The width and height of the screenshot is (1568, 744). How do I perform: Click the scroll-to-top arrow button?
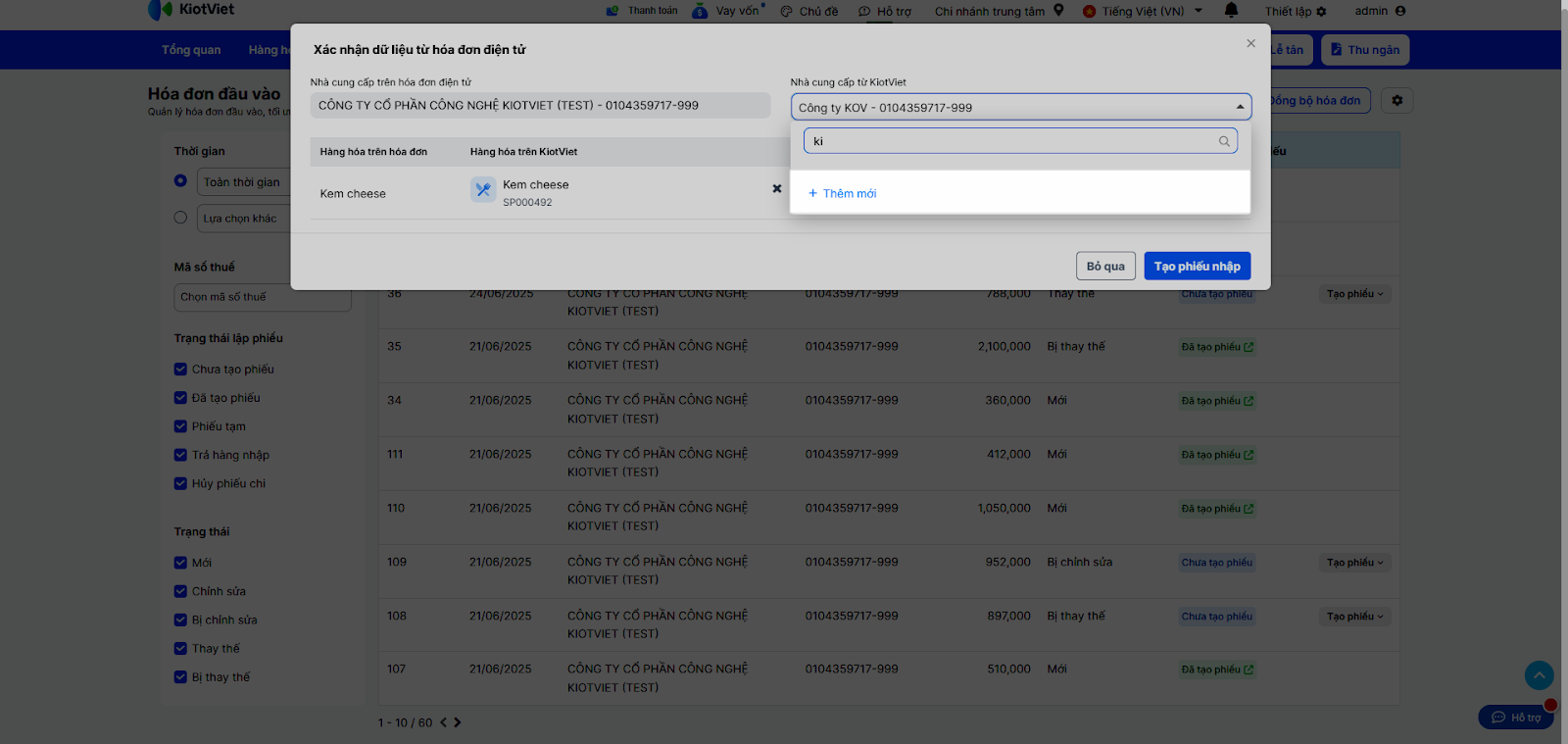pos(1540,675)
